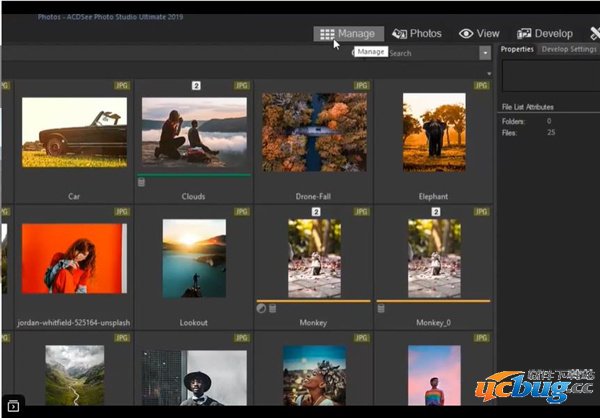This screenshot has width=600, height=418.
Task: Open Photos mode
Action: pos(417,33)
